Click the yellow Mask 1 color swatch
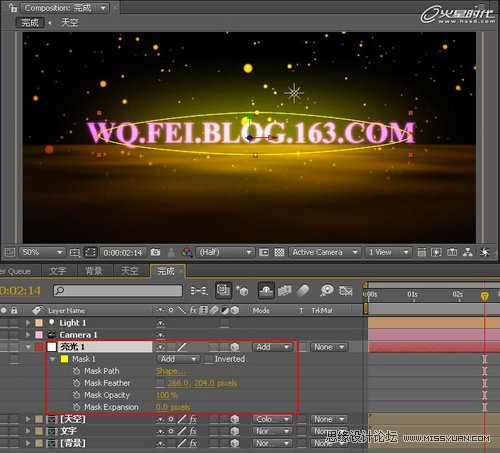Image resolution: width=500 pixels, height=453 pixels. [64, 359]
